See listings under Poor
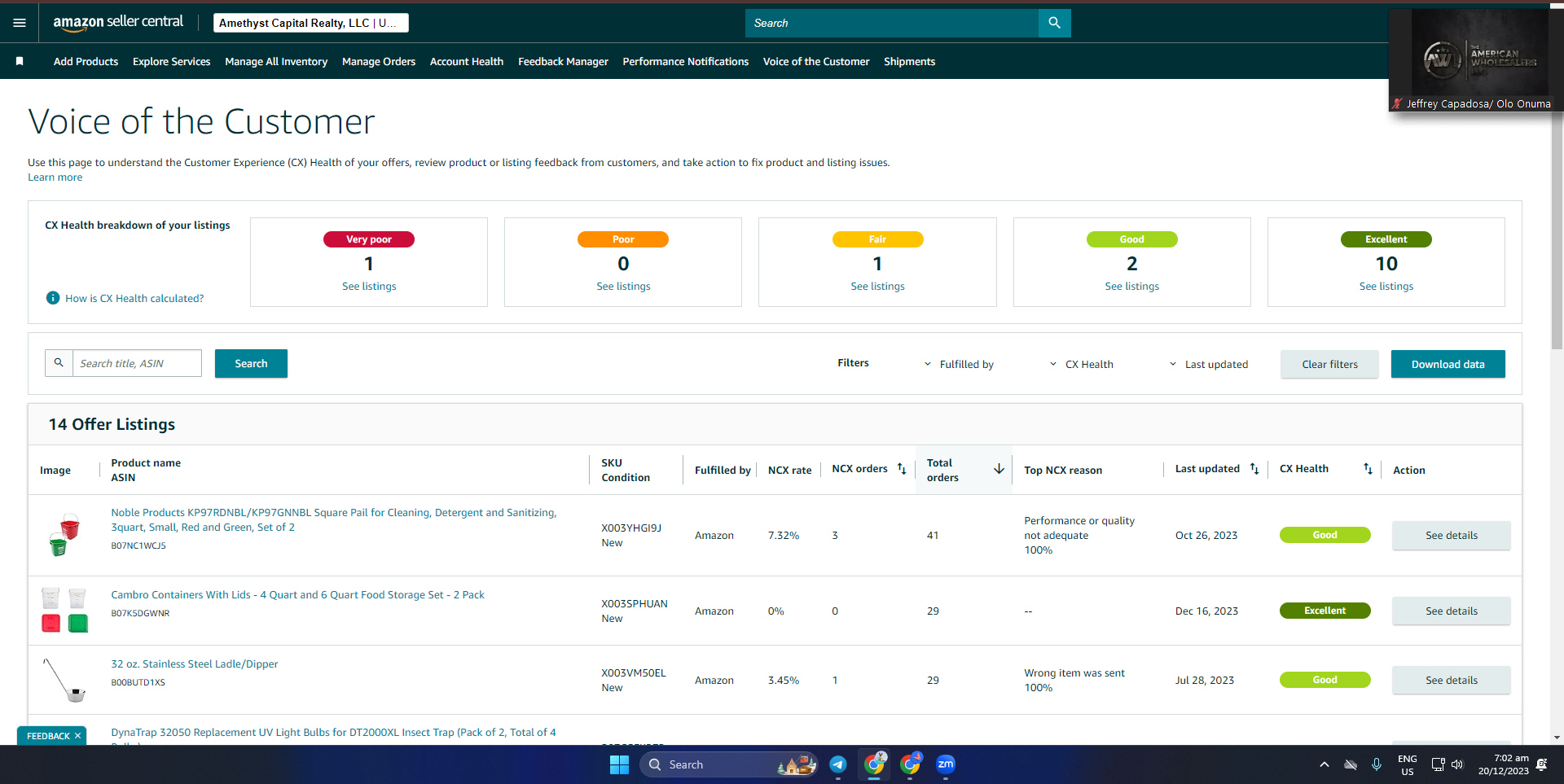The height and width of the screenshot is (784, 1564). [x=623, y=287]
